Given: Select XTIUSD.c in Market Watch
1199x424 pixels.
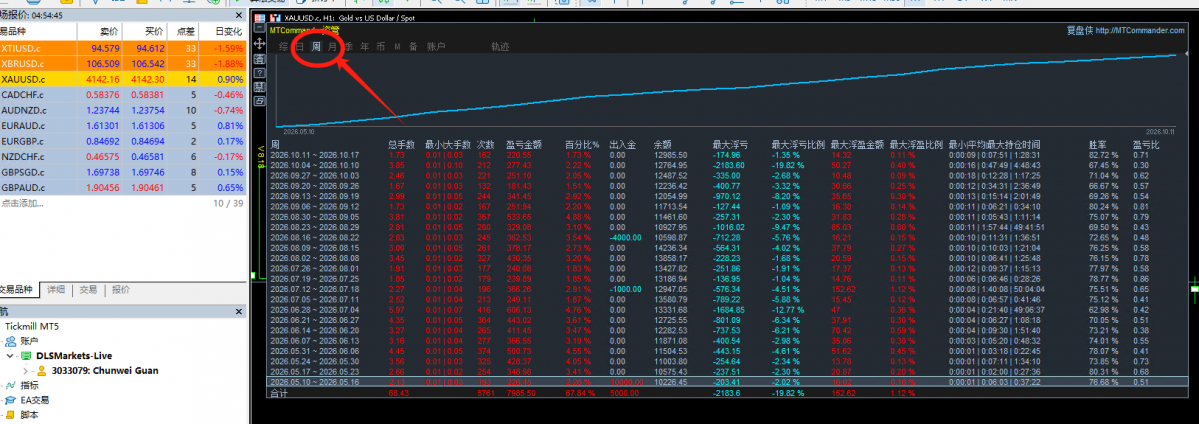Looking at the screenshot, I should pos(122,48).
